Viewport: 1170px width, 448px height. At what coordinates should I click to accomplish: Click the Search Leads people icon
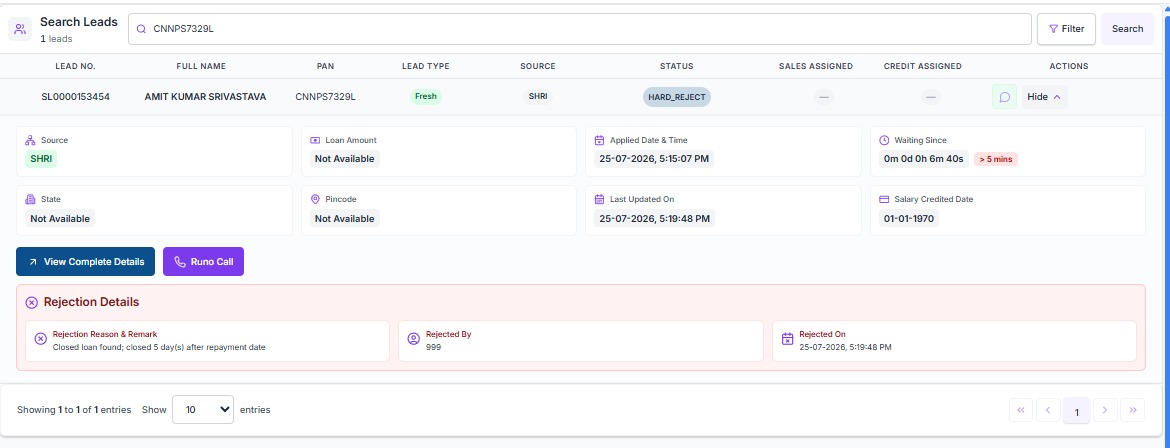[20, 29]
